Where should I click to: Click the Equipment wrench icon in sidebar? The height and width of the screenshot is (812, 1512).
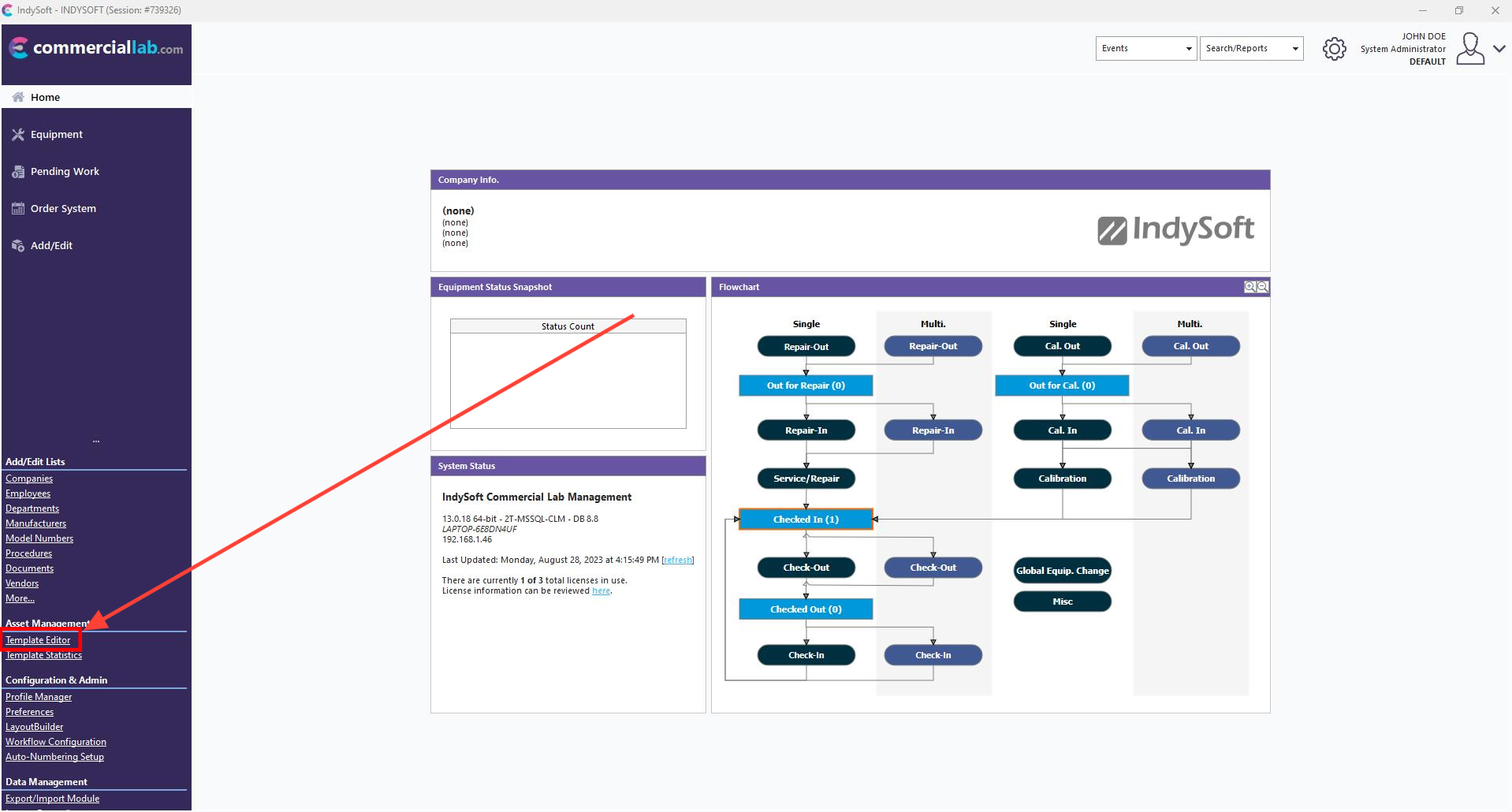(18, 135)
